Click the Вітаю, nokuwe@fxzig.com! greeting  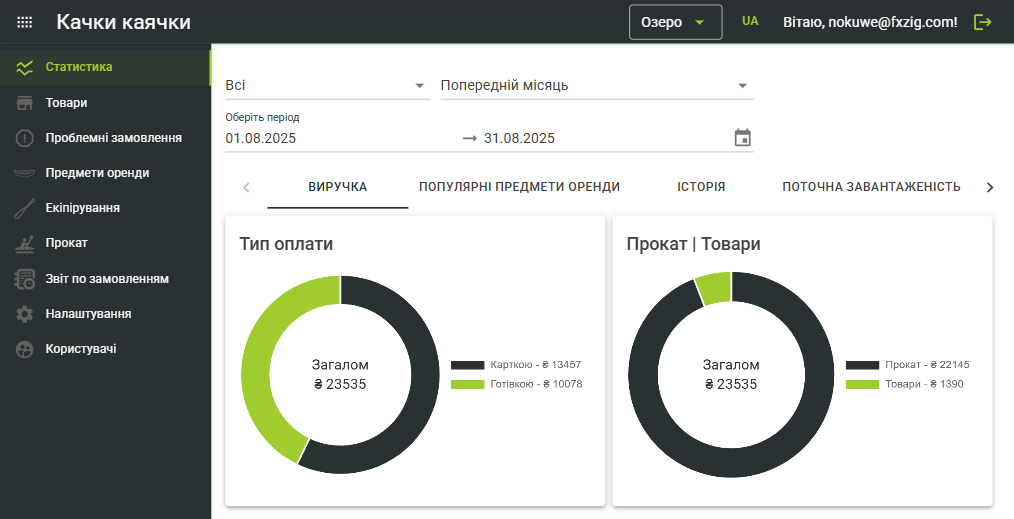870,22
